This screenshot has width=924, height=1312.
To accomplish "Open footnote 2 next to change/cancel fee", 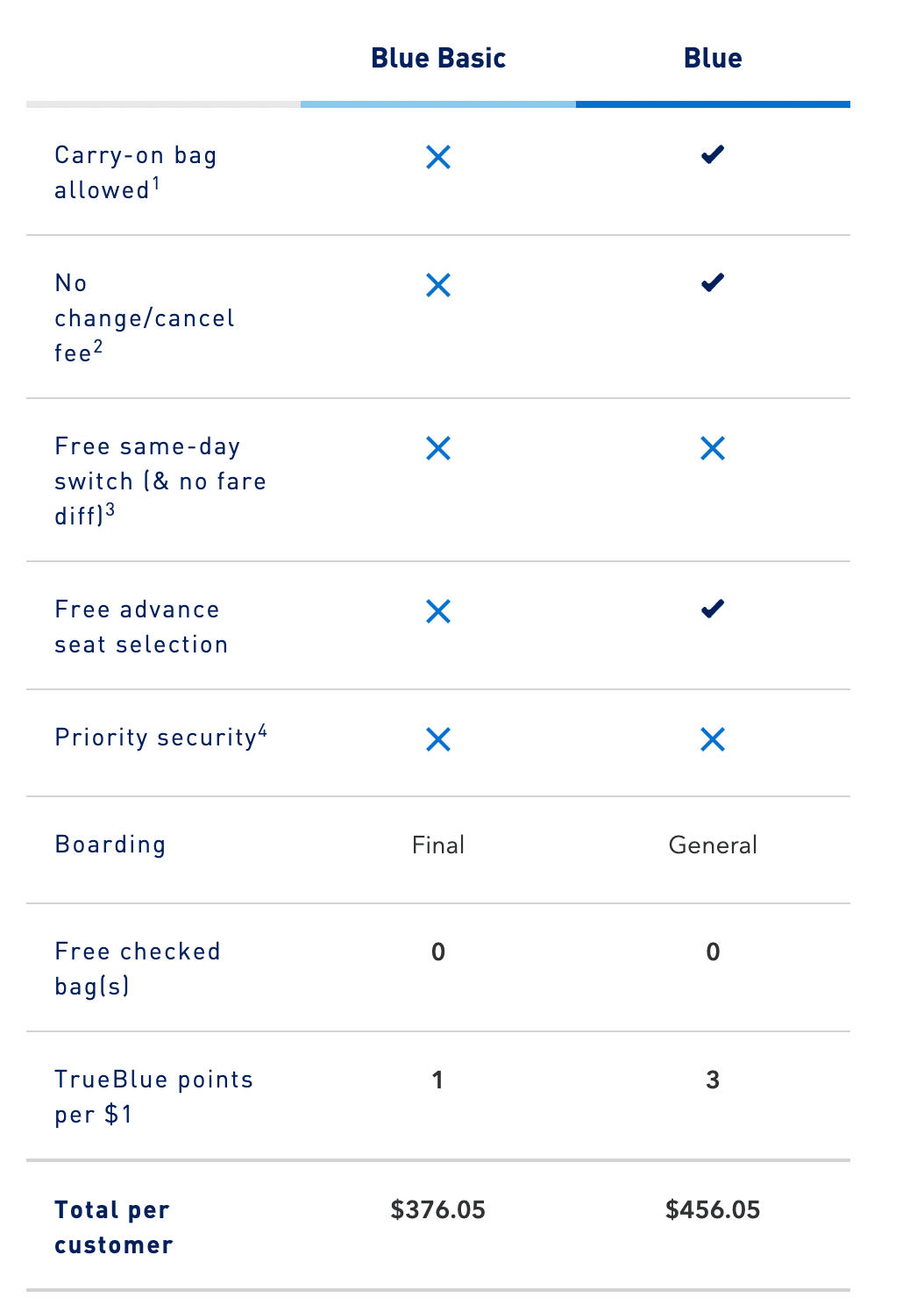I will 98,346.
